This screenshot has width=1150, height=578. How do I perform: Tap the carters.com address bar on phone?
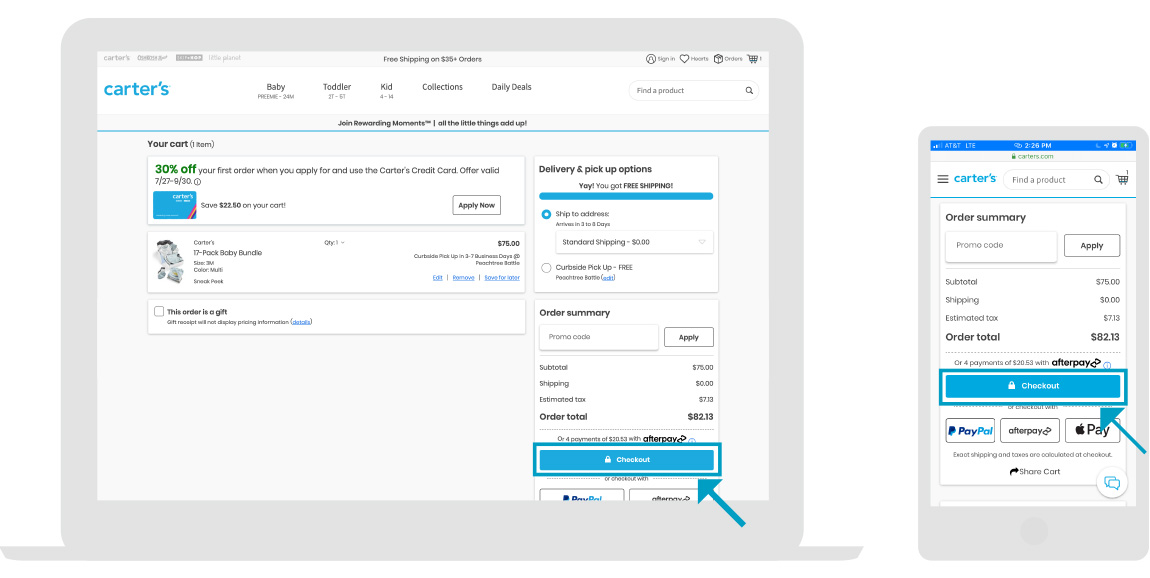(1033, 156)
